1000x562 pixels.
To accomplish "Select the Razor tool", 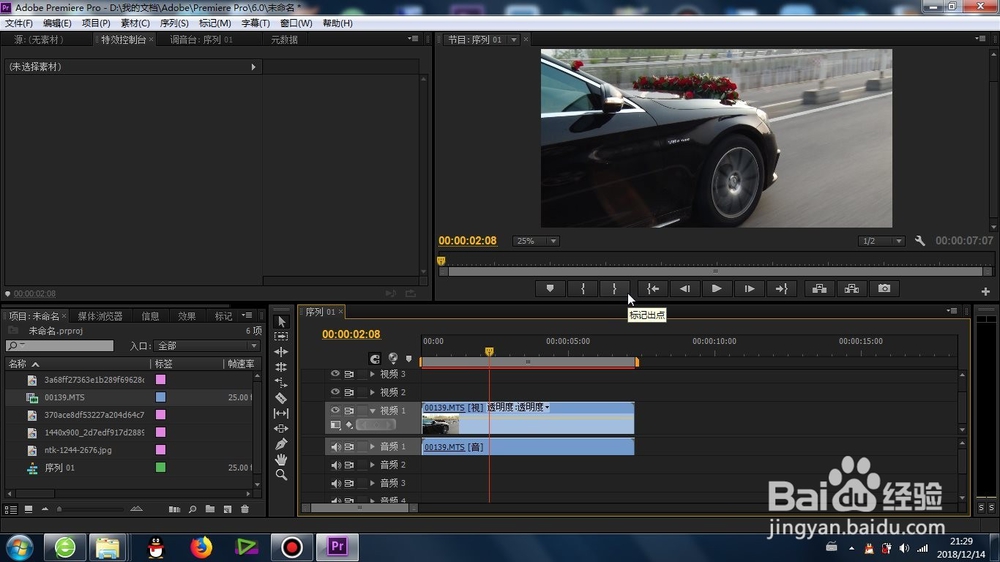I will tap(281, 398).
